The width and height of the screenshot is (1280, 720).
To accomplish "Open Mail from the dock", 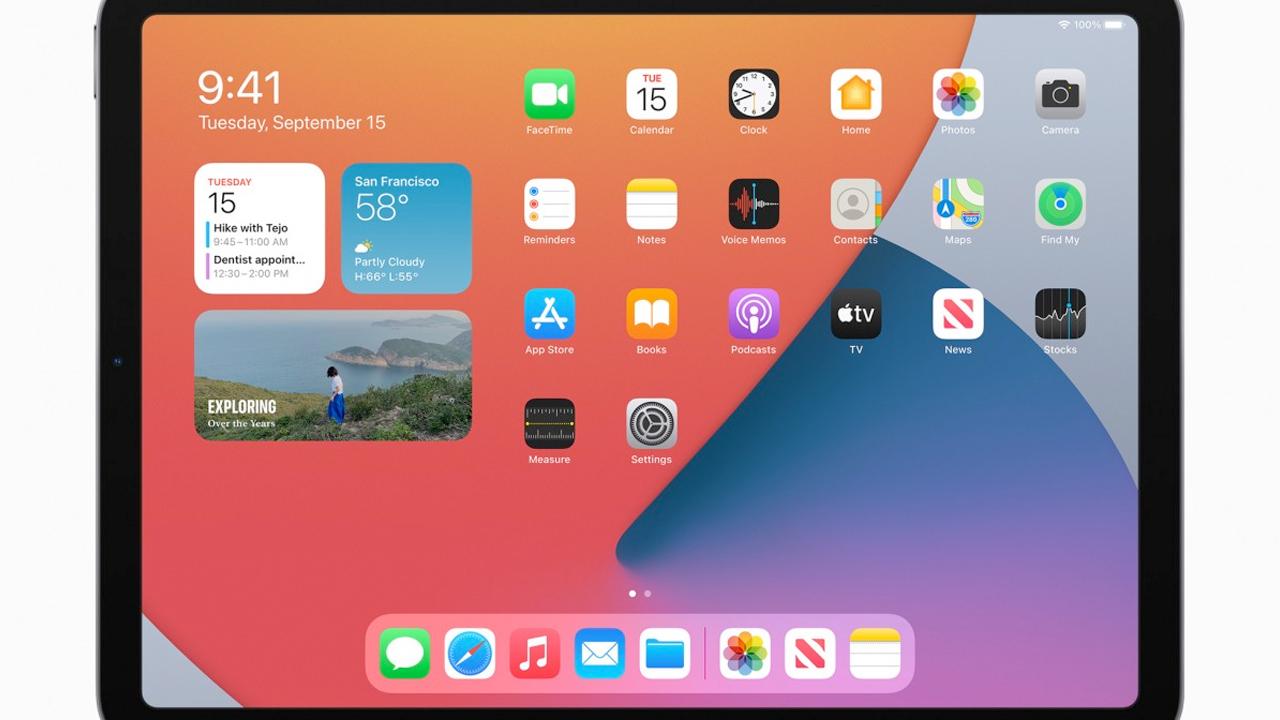I will pyautogui.click(x=600, y=654).
